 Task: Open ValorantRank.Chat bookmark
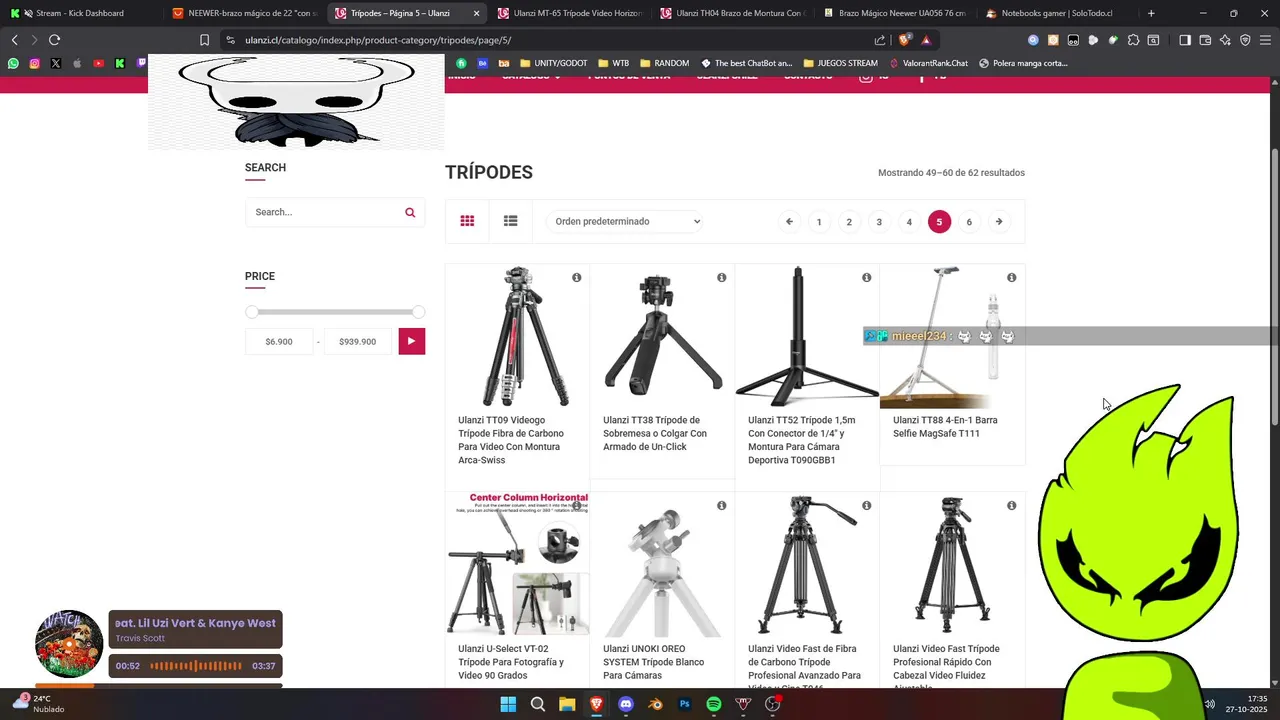928,63
